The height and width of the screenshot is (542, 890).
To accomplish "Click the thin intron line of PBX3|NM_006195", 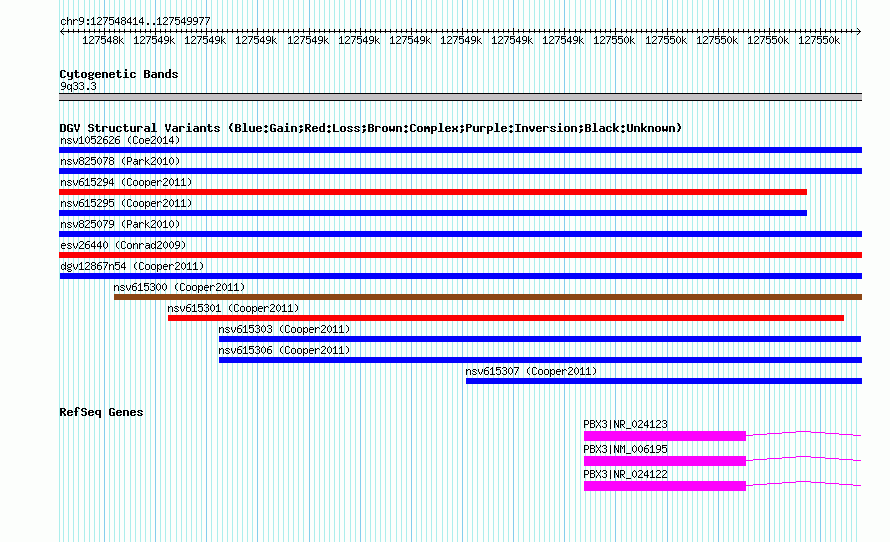I will [804, 457].
